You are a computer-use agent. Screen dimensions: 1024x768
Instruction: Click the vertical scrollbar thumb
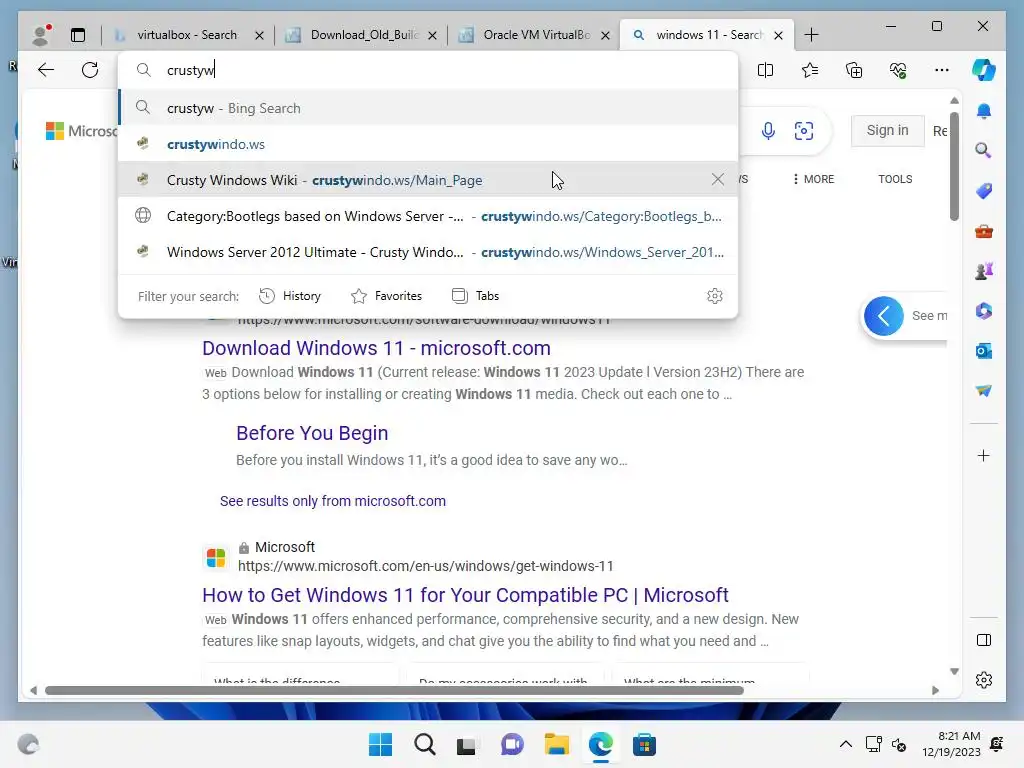(954, 167)
